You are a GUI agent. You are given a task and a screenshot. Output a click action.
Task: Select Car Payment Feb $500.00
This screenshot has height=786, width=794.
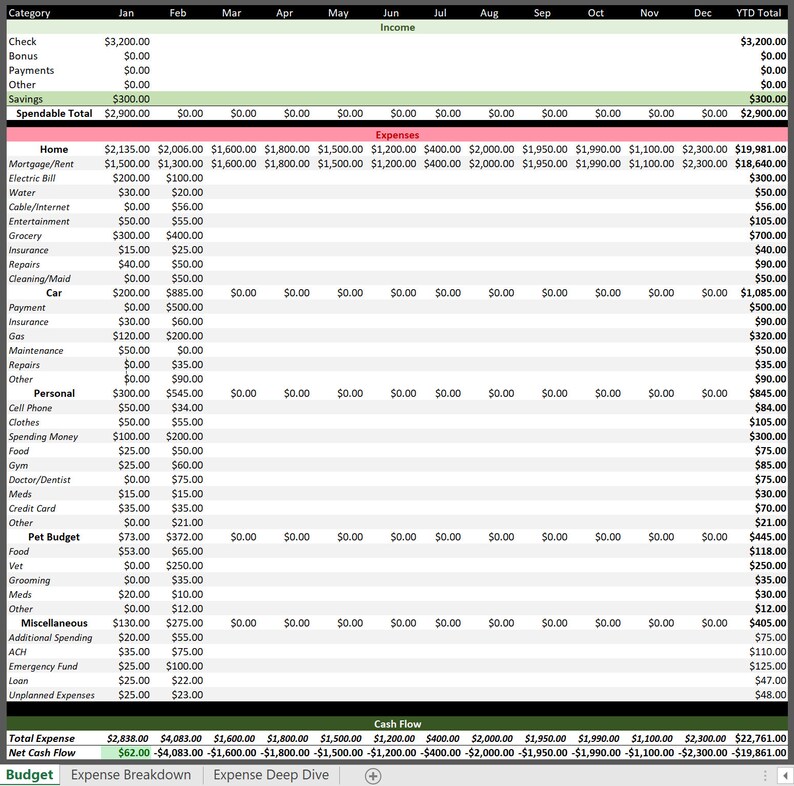[184, 307]
